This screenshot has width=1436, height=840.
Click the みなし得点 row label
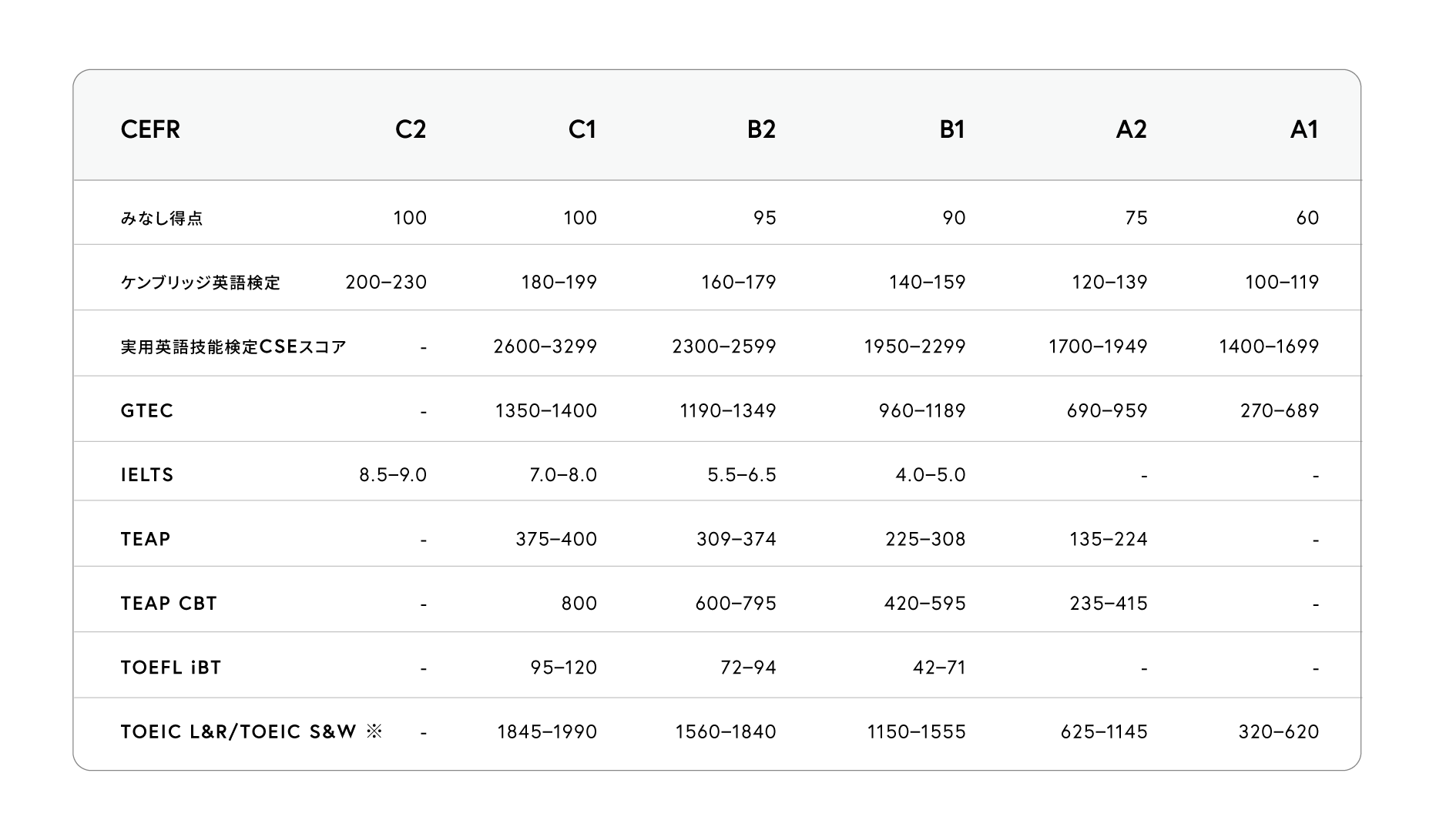click(x=162, y=219)
